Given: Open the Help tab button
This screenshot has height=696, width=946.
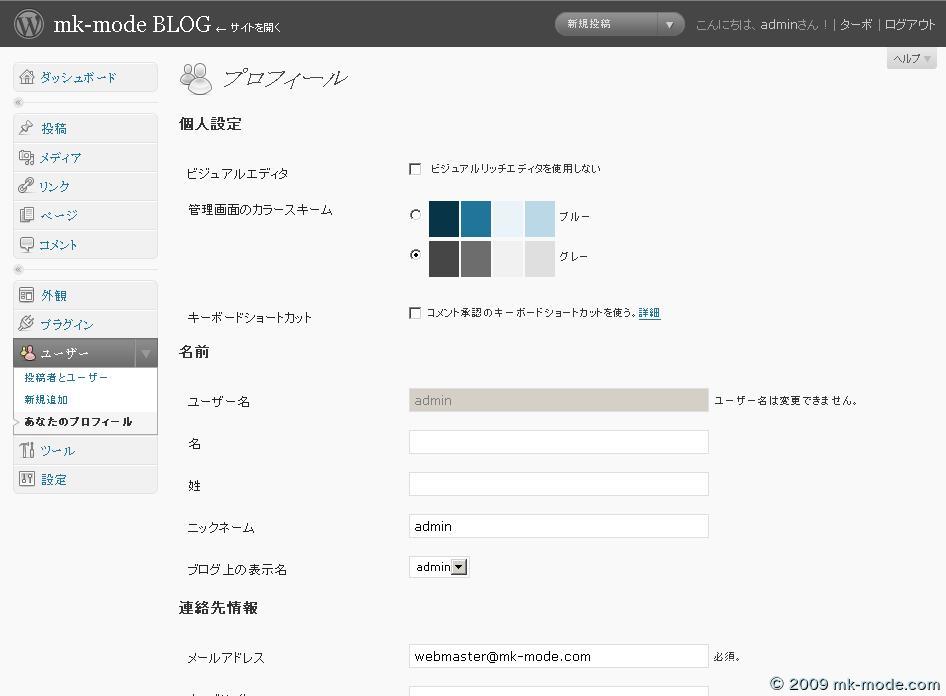Looking at the screenshot, I should click(911, 59).
